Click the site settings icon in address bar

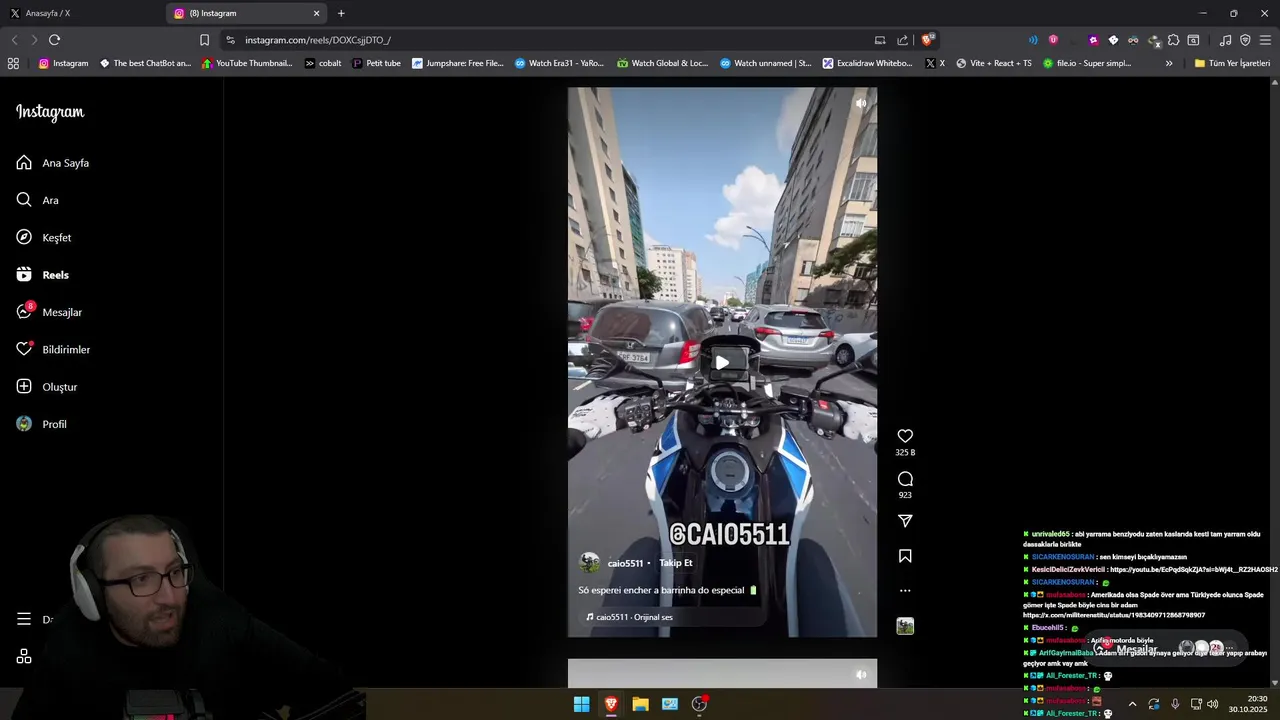pos(230,40)
